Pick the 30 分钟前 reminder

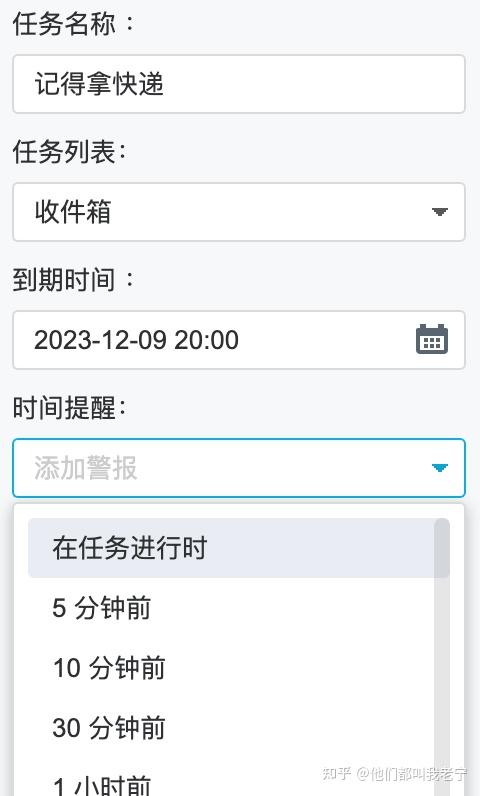(231, 727)
